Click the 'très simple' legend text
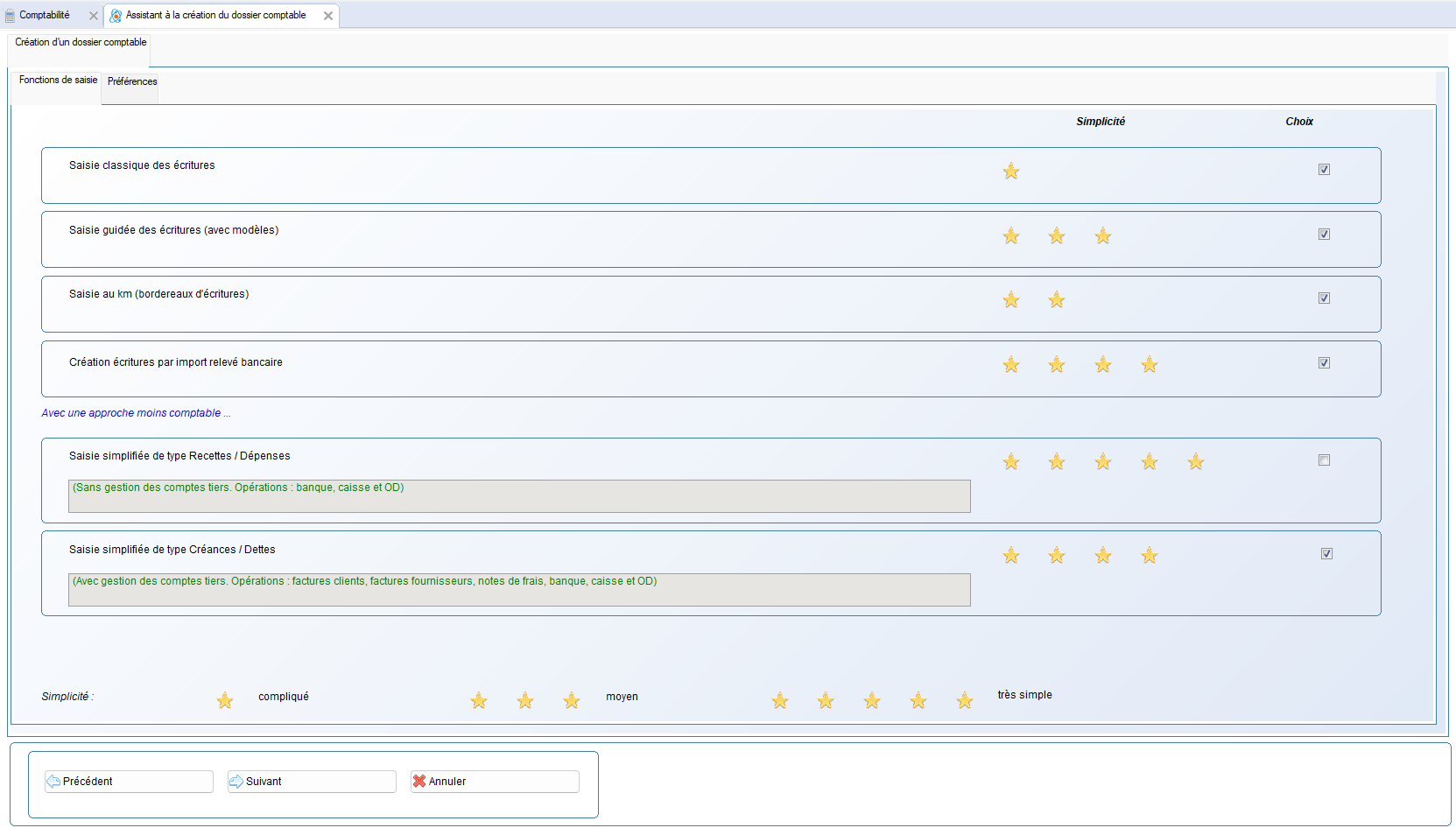The width and height of the screenshot is (1456, 828). (x=1024, y=695)
